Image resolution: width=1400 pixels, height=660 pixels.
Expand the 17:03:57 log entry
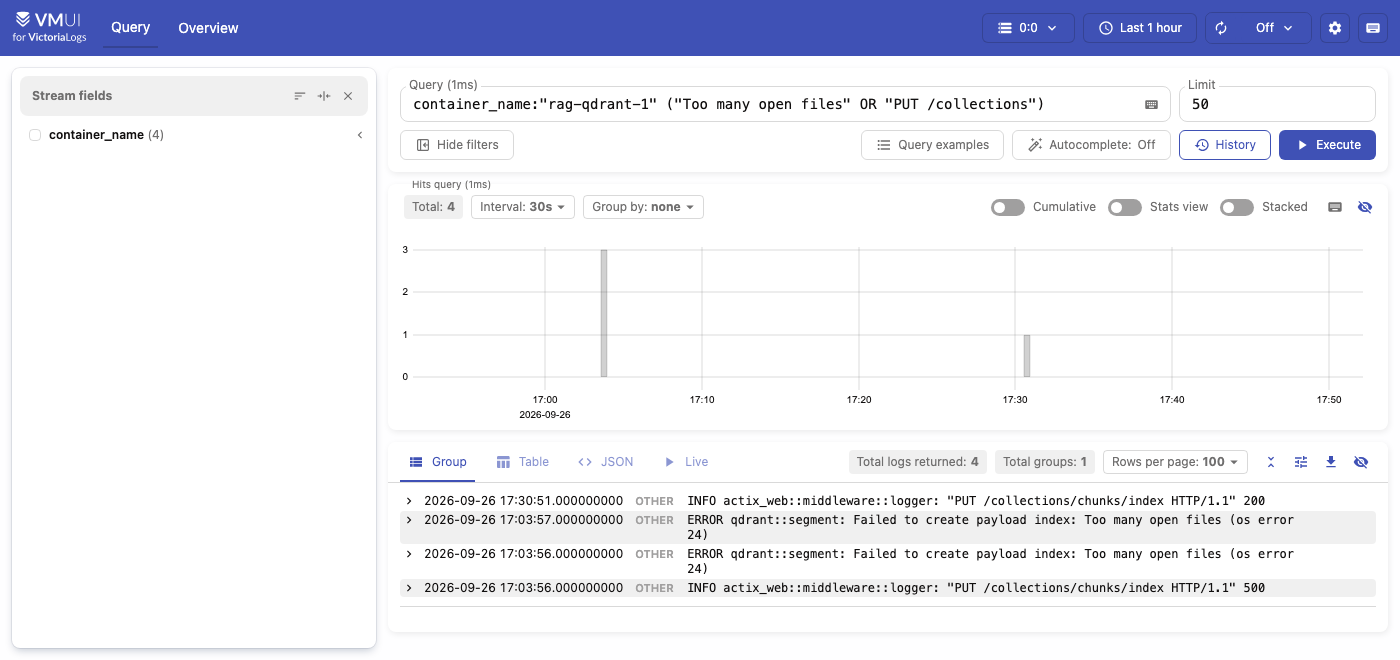409,520
